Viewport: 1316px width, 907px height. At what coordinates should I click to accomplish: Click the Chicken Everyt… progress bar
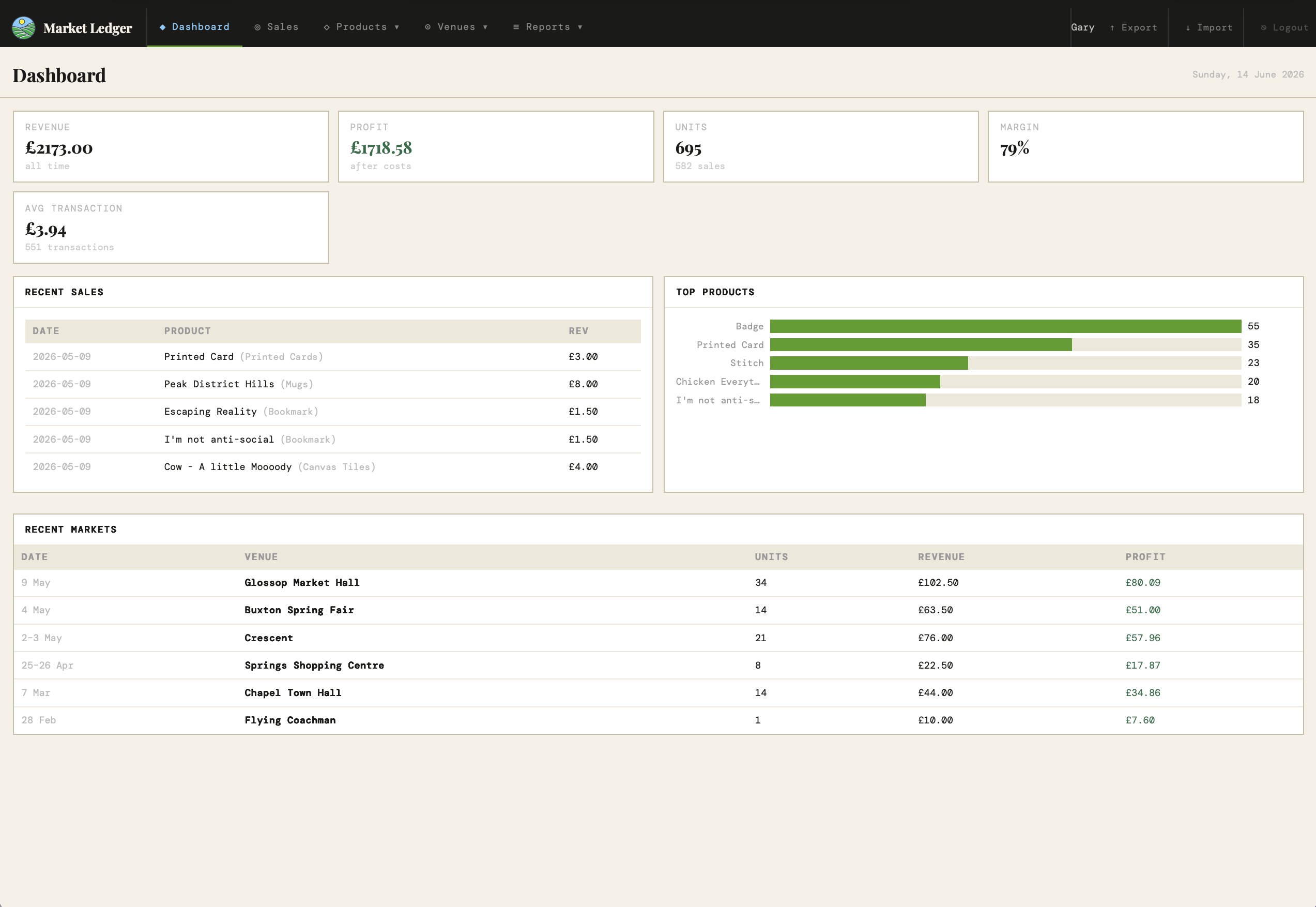tap(1005, 381)
